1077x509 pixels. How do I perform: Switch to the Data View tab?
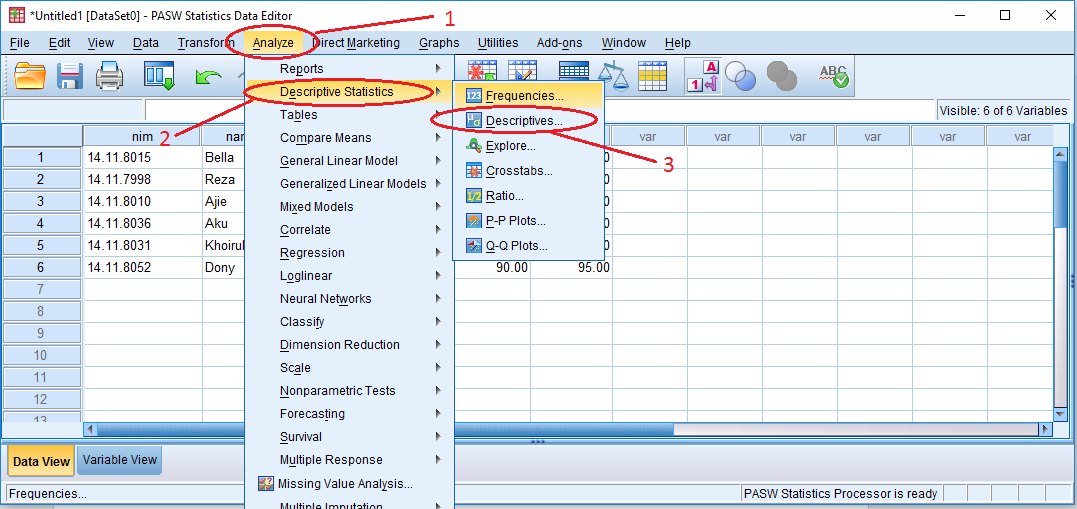[x=41, y=462]
